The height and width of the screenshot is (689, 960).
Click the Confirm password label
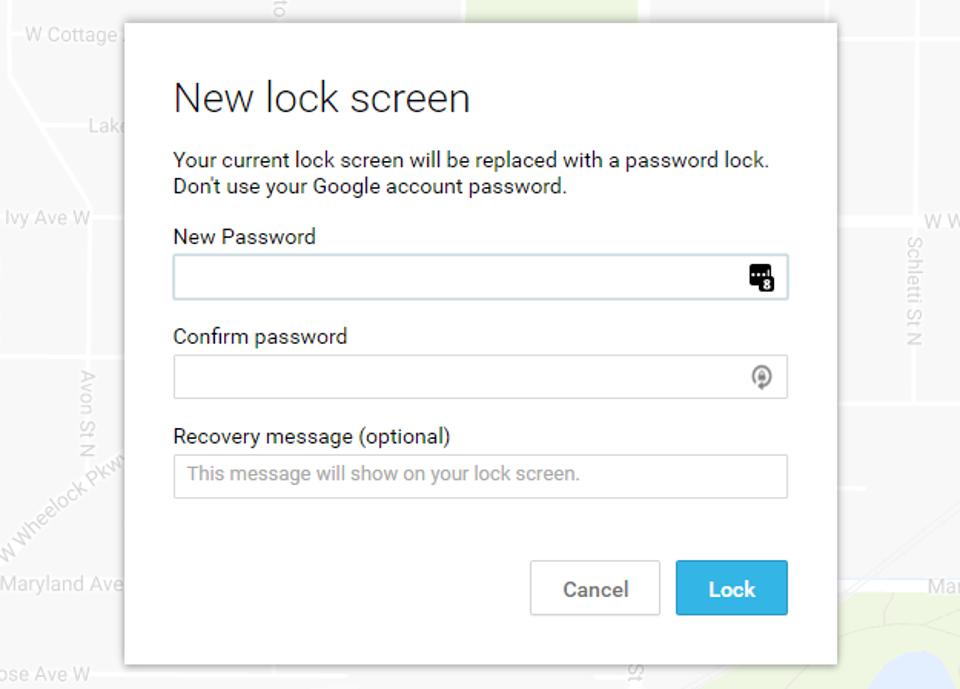pyautogui.click(x=260, y=336)
